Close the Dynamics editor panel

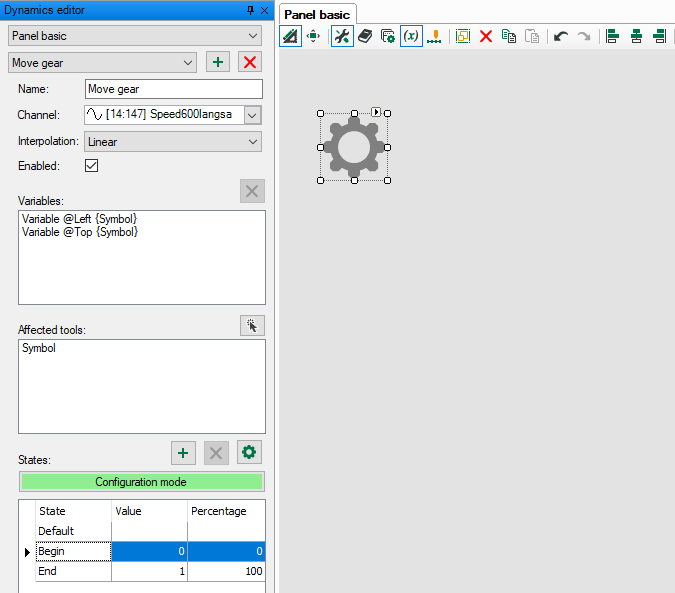[x=264, y=10]
